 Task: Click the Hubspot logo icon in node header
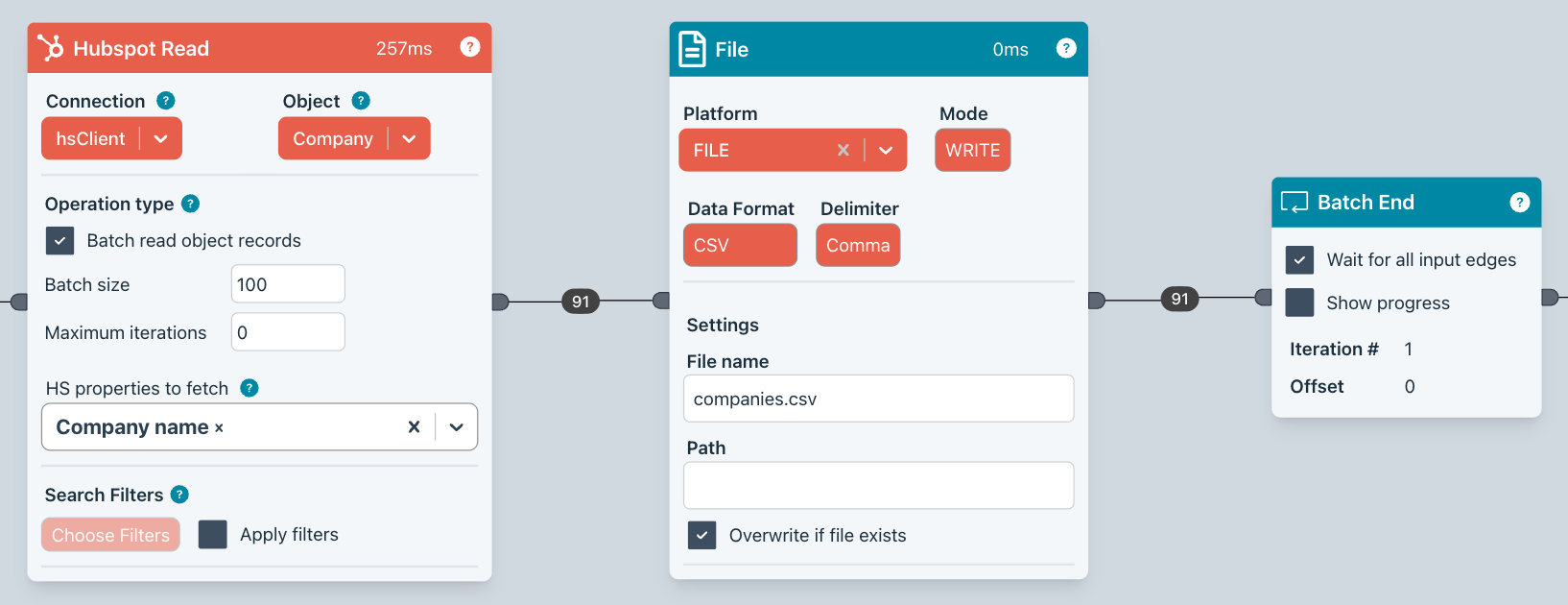50,47
